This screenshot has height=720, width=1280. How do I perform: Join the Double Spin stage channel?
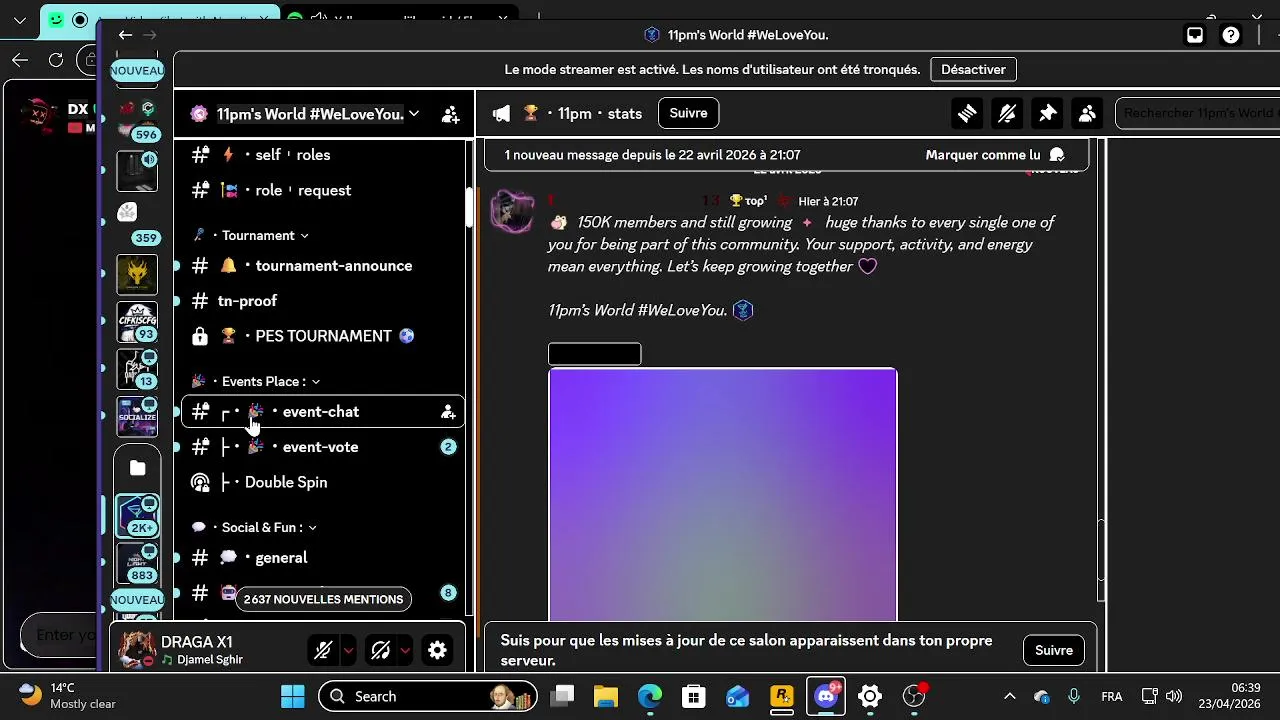tap(322, 482)
